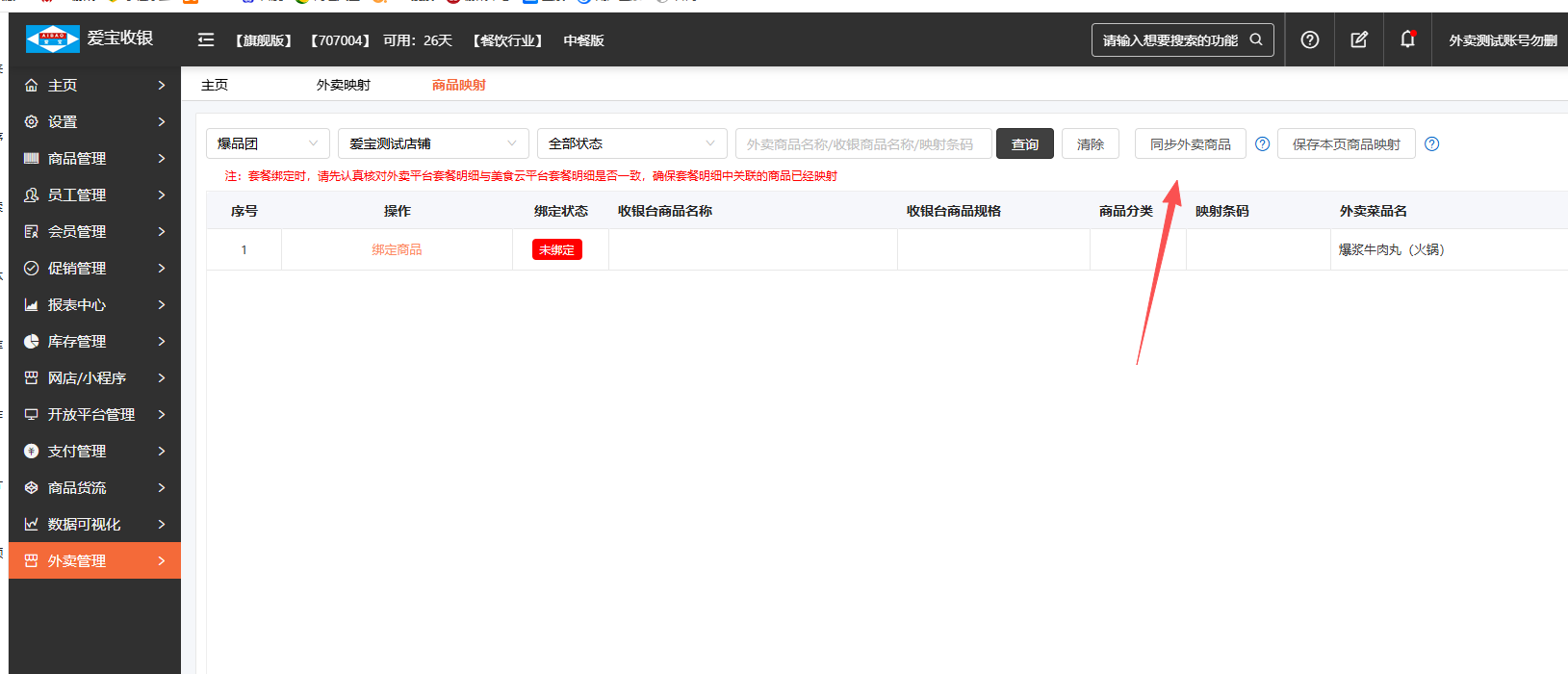Open the help question mark icon in header

pos(1309,39)
